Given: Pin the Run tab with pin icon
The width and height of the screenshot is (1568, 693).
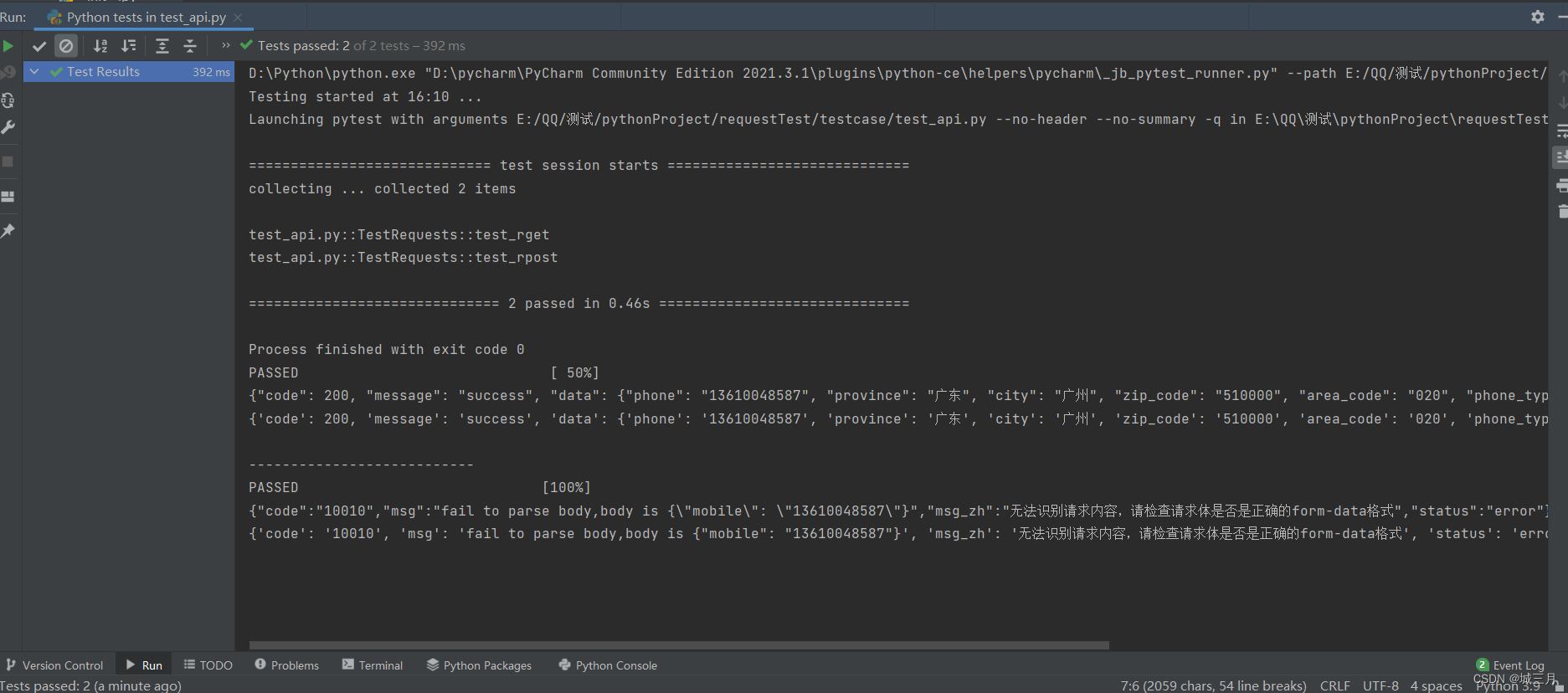Looking at the screenshot, I should pyautogui.click(x=8, y=230).
